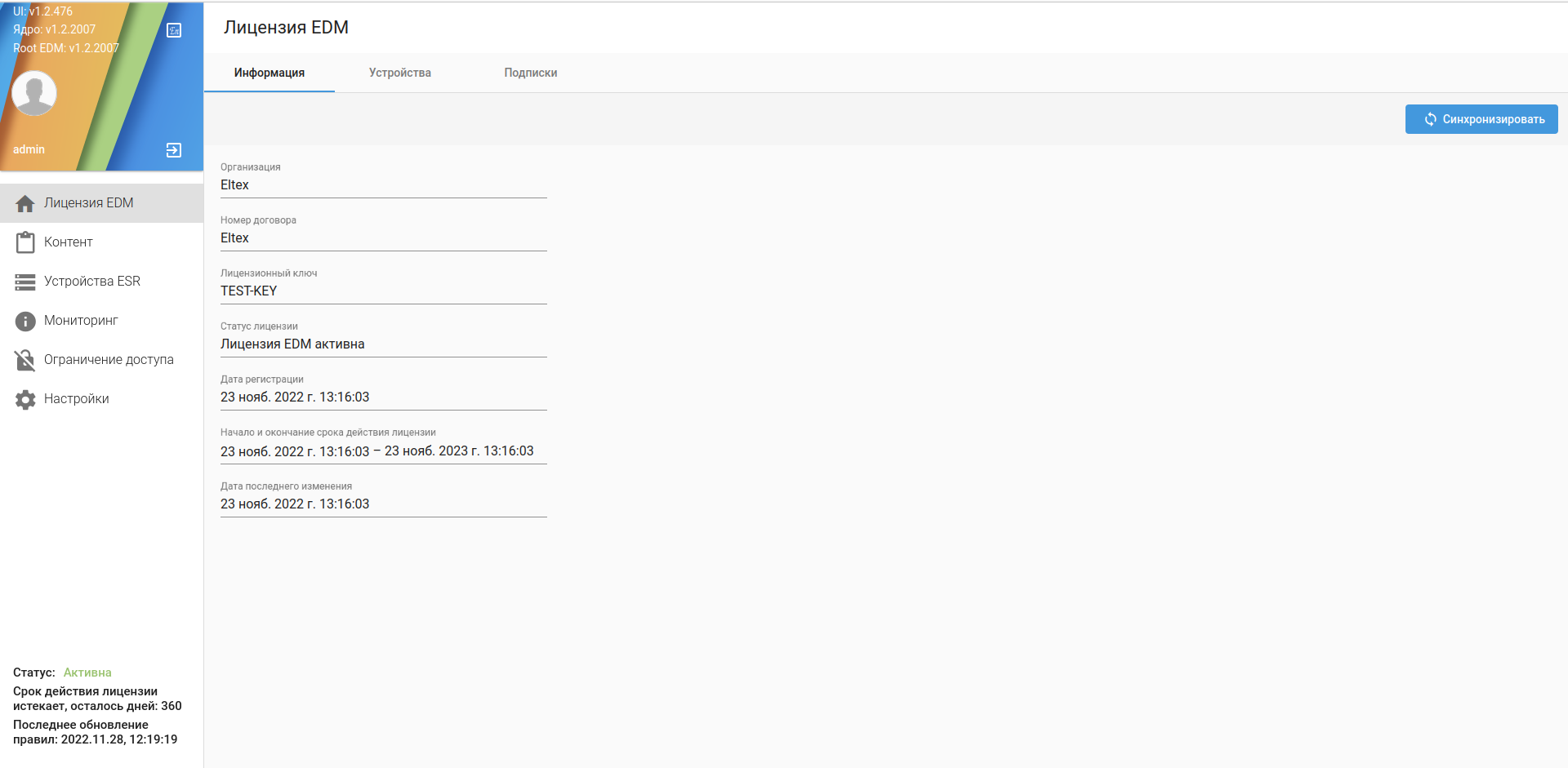Click the Дата последнего изменения field
Image resolution: width=1568 pixels, height=768 pixels.
tap(384, 504)
